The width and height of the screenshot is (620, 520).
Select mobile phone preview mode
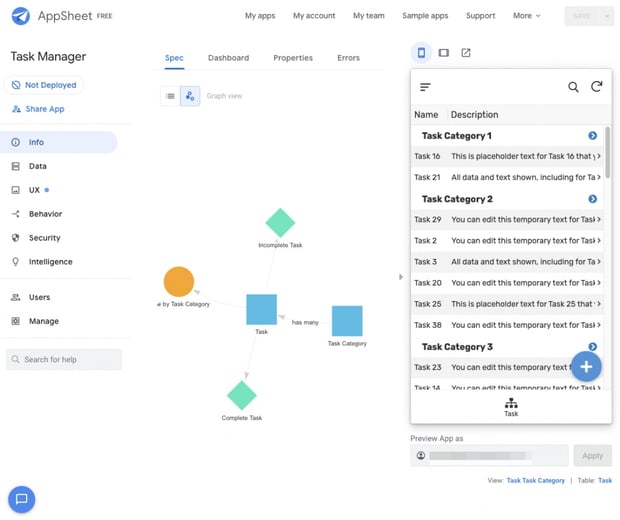(x=422, y=53)
